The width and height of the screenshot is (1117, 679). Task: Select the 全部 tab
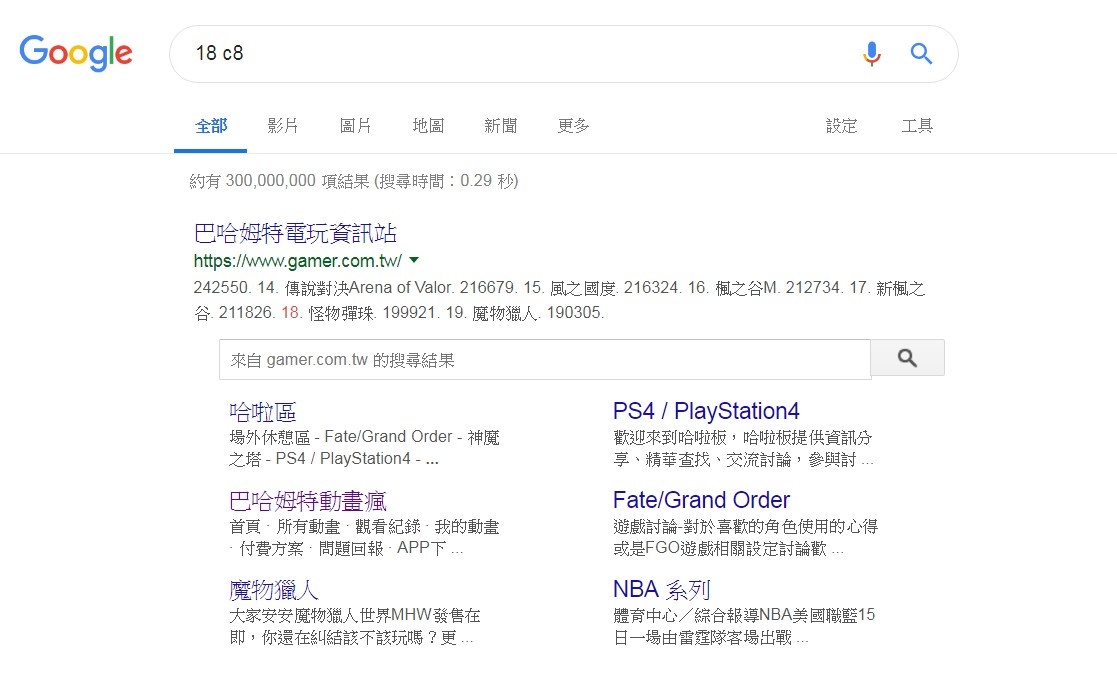tap(211, 126)
